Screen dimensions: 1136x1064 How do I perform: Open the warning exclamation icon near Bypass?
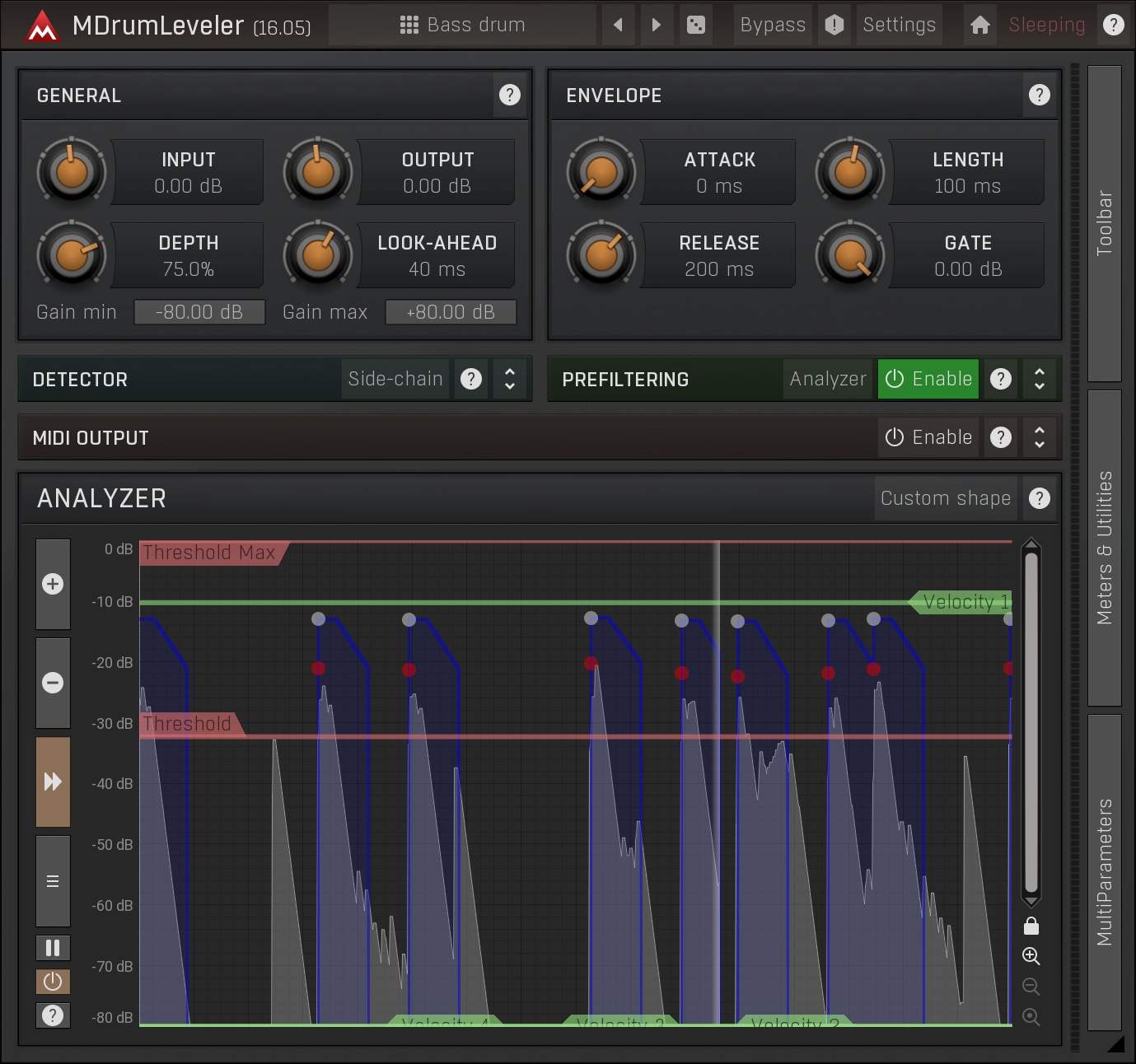[834, 25]
